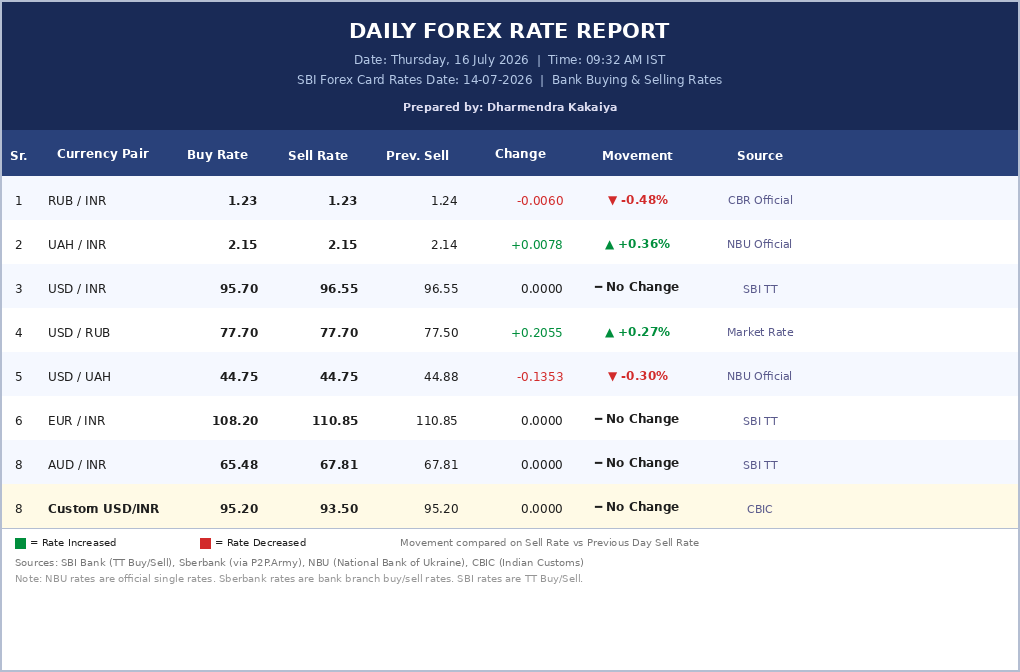Screen dimensions: 1020x672
Task: Click the green up triangle for USD / RUB
Action: [610, 332]
